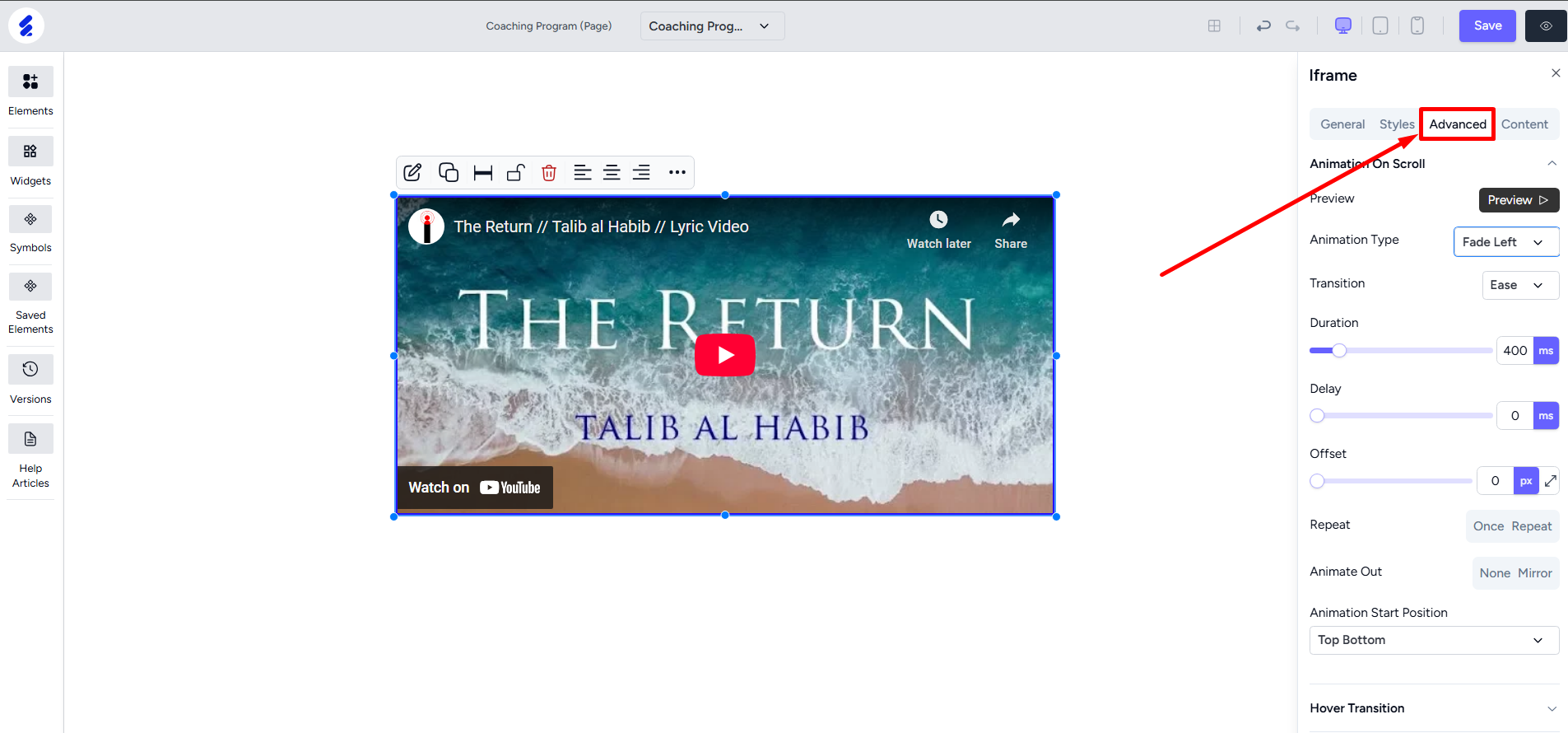Open more options ellipsis in element toolbar

(677, 172)
